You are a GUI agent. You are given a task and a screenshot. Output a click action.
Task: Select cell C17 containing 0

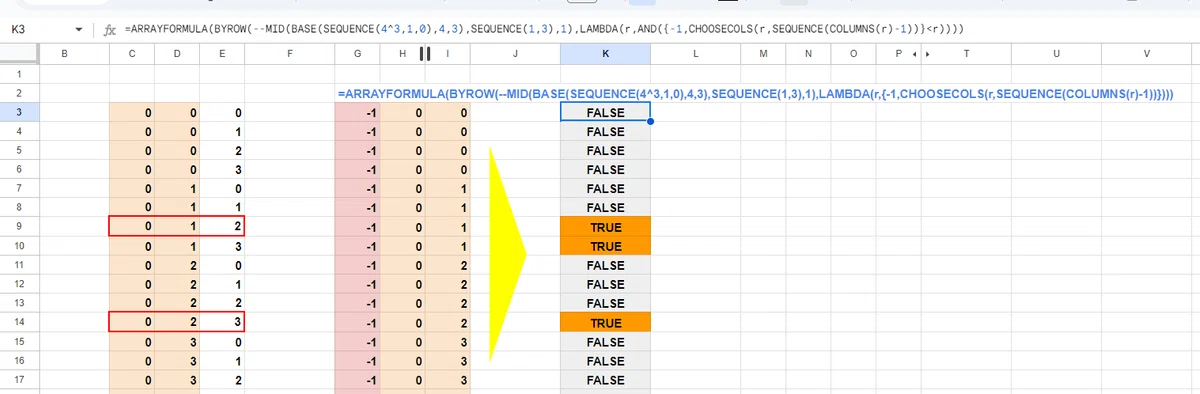[x=132, y=379]
